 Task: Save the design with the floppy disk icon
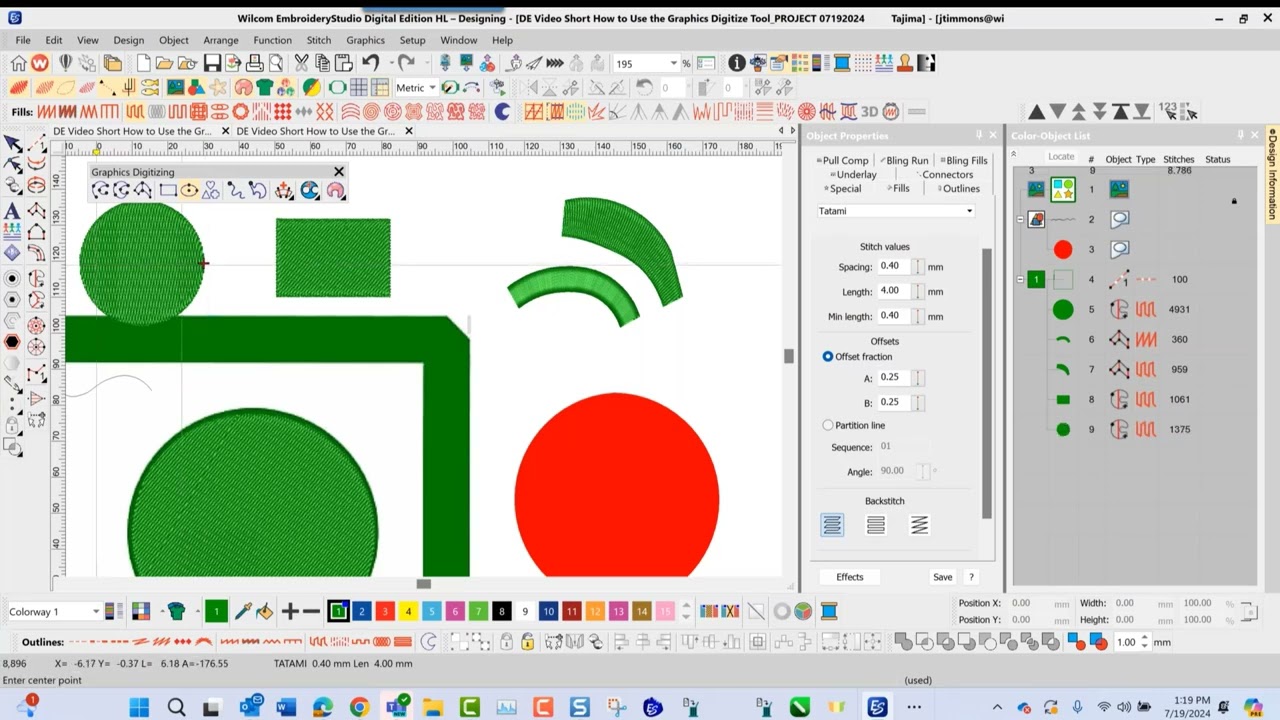click(x=211, y=64)
